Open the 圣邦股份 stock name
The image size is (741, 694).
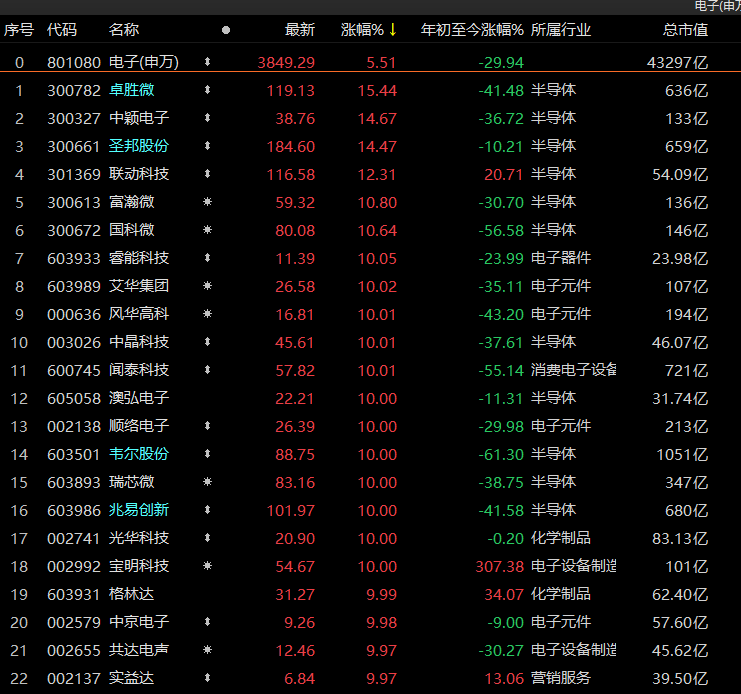pyautogui.click(x=139, y=146)
